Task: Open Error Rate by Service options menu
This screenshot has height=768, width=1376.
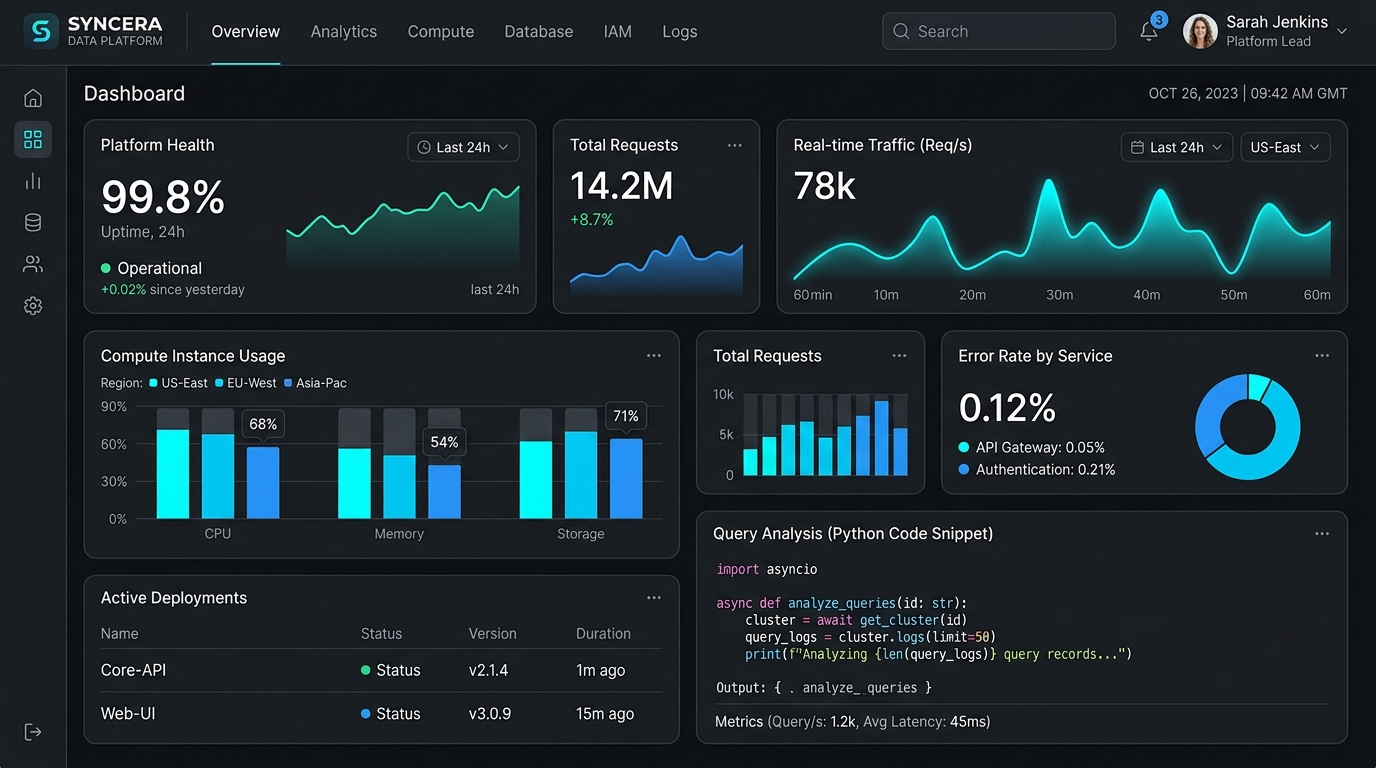Action: tap(1322, 356)
